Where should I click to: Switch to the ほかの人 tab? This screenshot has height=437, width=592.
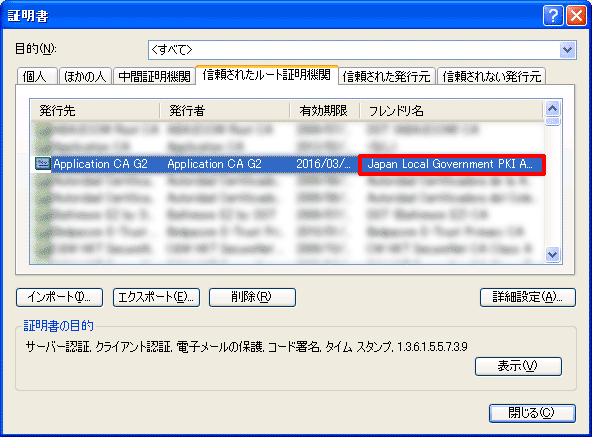point(85,76)
